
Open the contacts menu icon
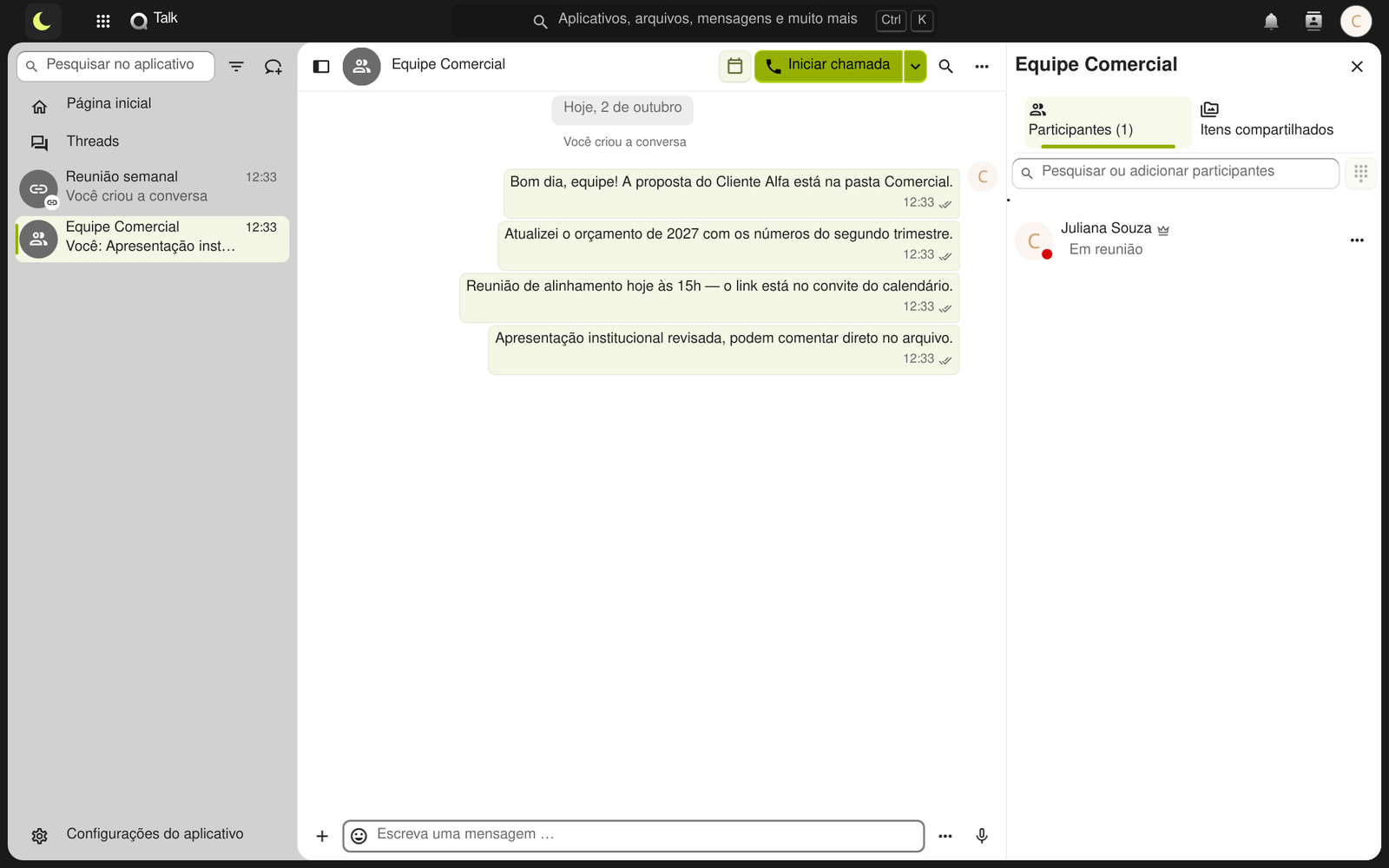click(x=1313, y=21)
